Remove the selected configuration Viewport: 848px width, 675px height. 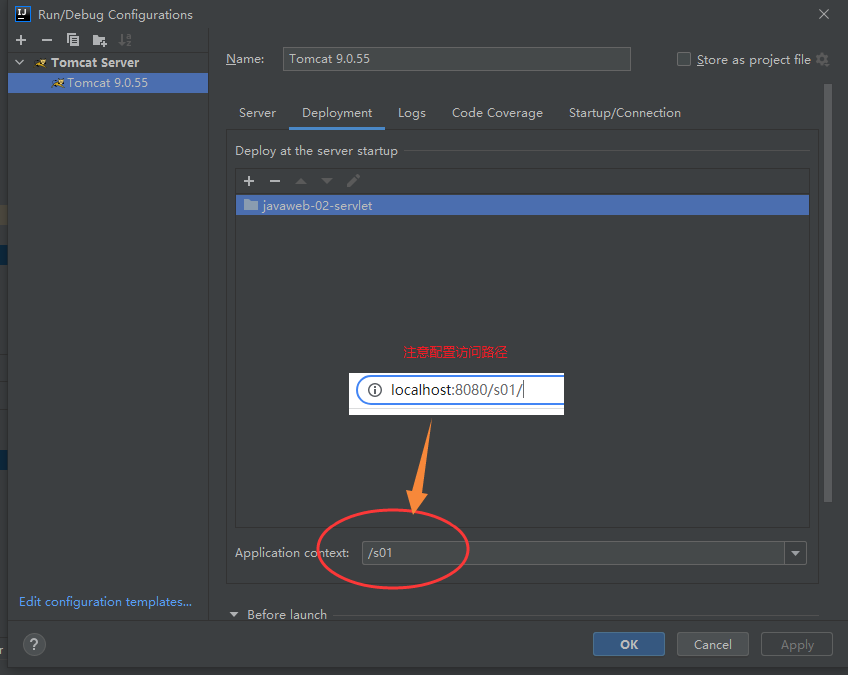coord(47,40)
